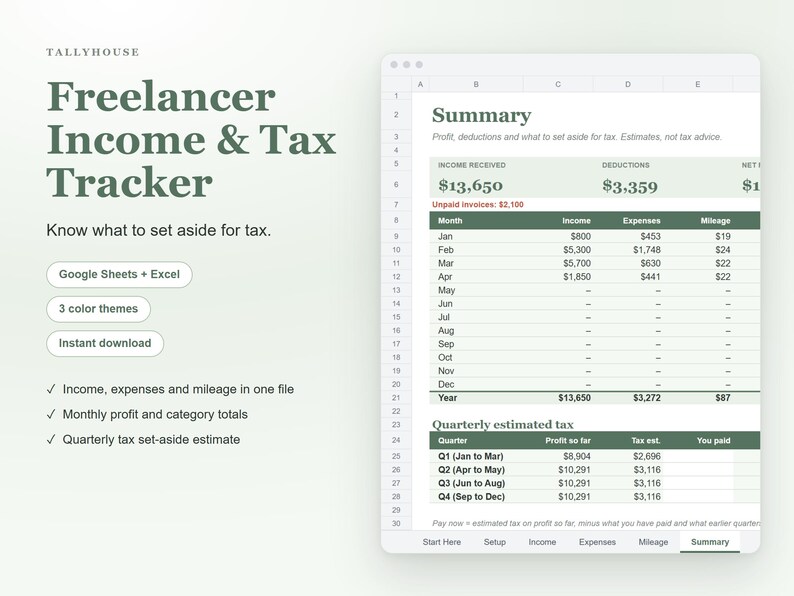Click the Quarterly tax set-aside estimate bullet
The image size is (794, 596).
pos(143,440)
